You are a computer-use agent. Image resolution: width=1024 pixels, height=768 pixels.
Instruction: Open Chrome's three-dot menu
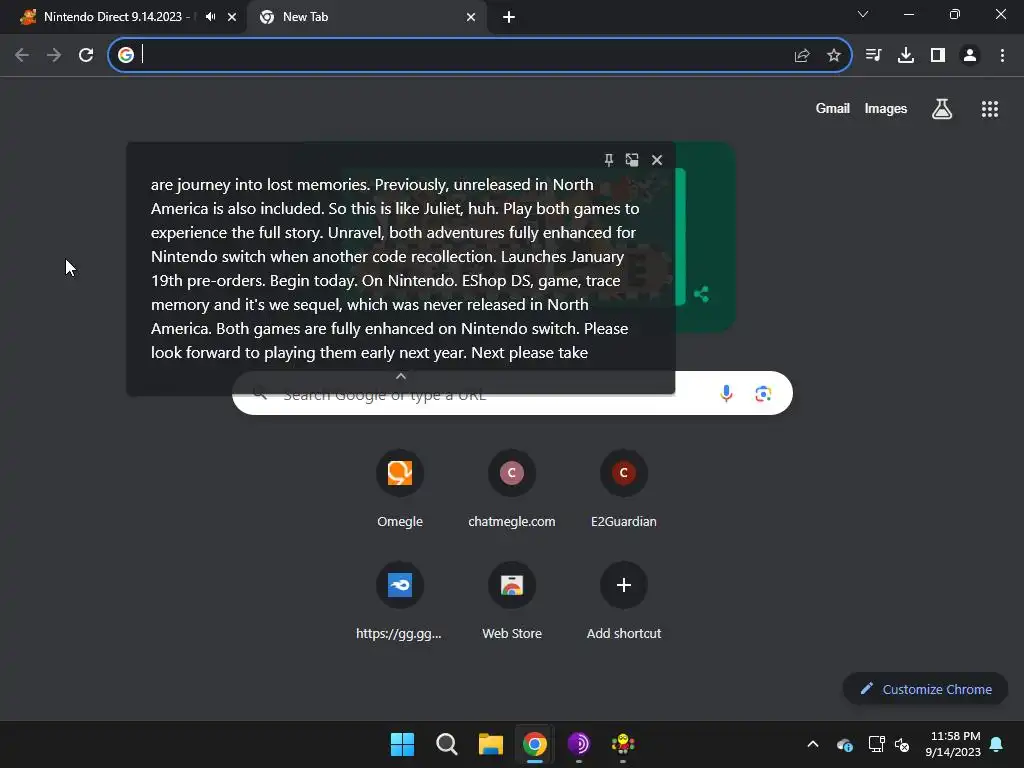(x=1002, y=55)
